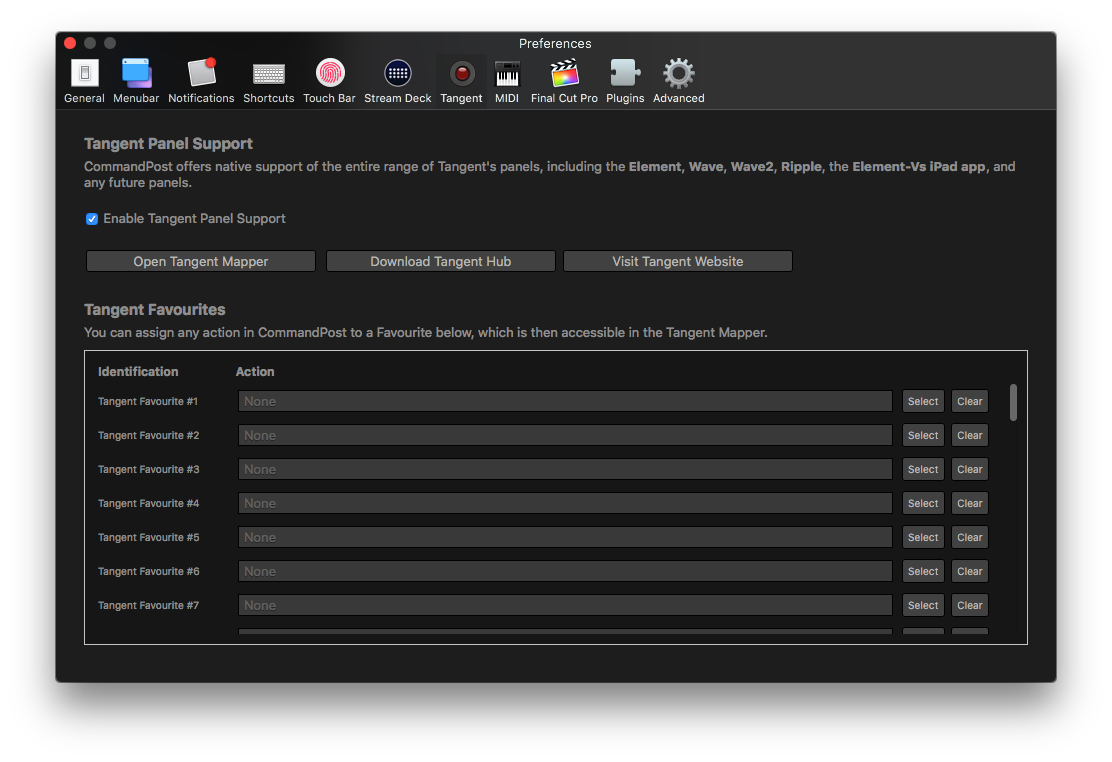Close the Preferences window
The width and height of the screenshot is (1112, 762).
pyautogui.click(x=70, y=43)
